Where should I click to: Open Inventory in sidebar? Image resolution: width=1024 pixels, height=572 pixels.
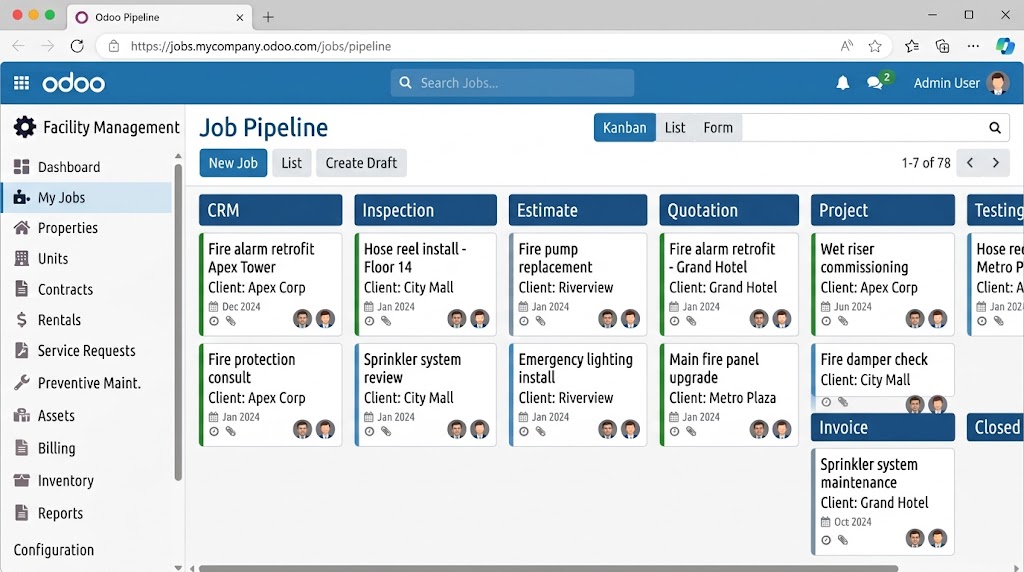88,481
